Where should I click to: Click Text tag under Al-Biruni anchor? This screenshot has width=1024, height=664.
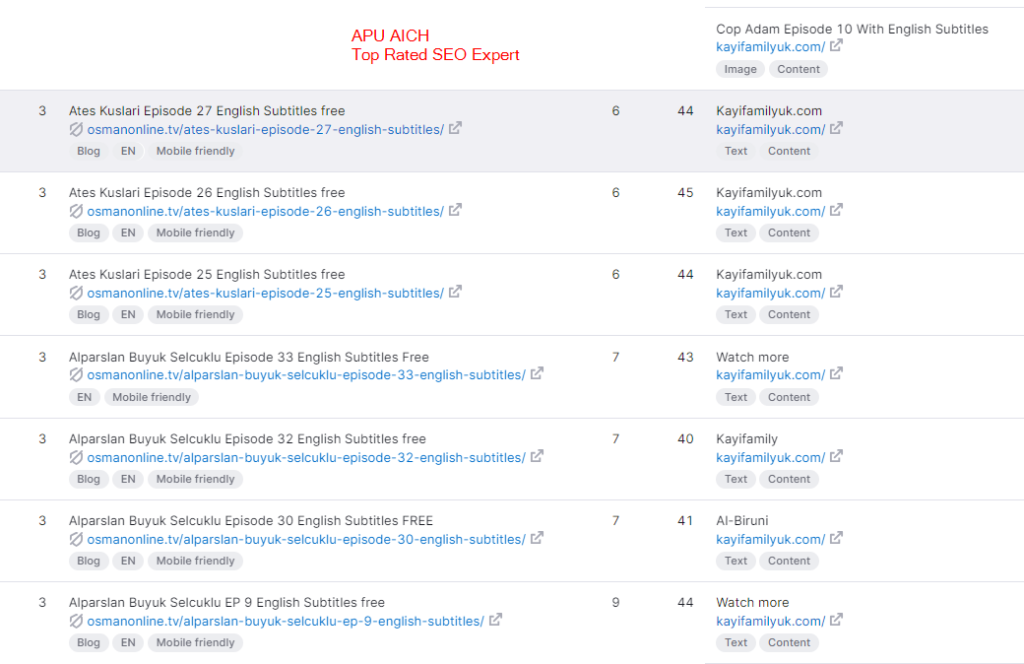click(736, 561)
